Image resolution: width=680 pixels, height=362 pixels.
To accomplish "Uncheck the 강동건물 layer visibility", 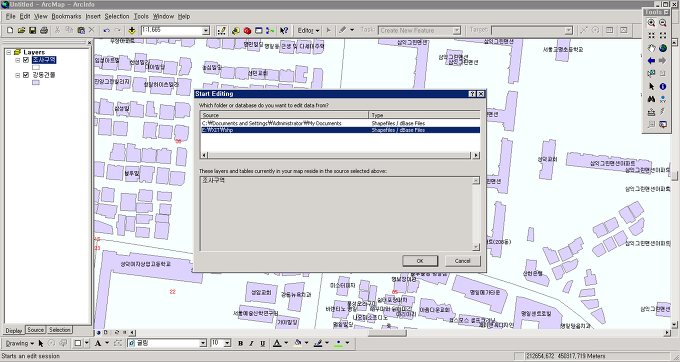I will point(26,75).
